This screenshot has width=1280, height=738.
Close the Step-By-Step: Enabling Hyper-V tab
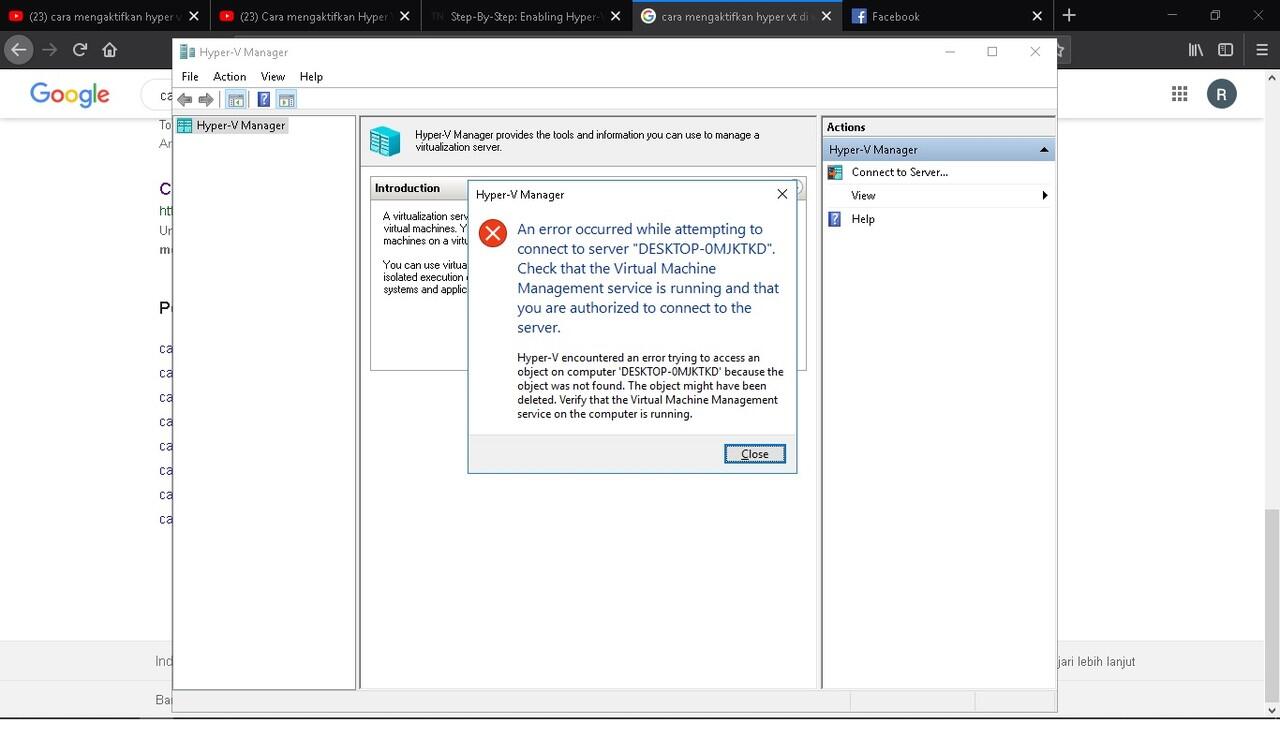point(615,16)
